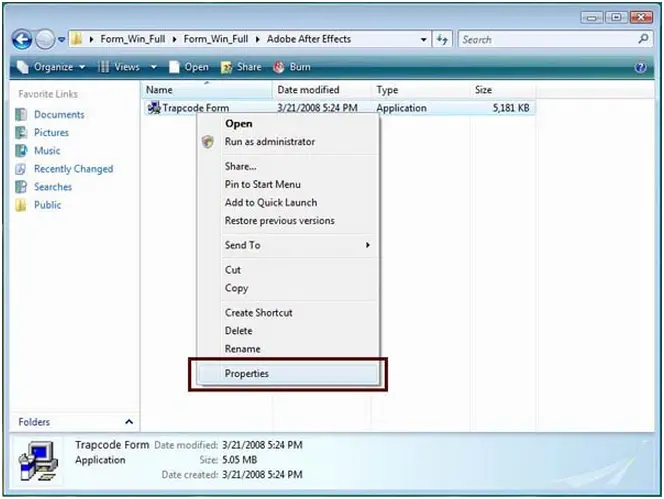Select the Trapcode Form file name
This screenshot has width=664, height=499.
coord(196,108)
